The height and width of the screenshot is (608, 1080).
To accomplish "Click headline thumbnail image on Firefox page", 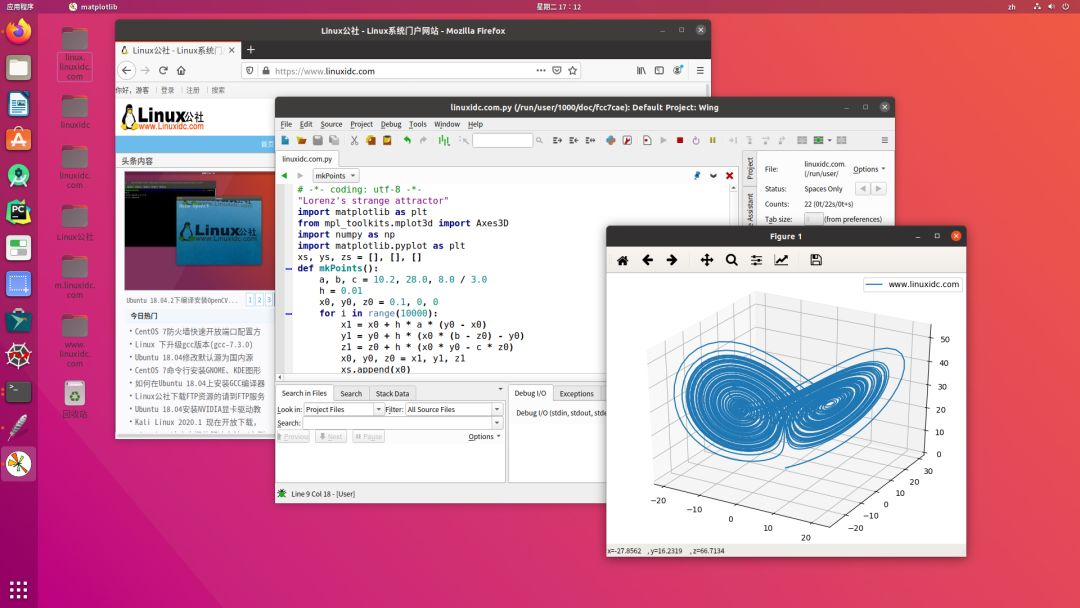I will tap(200, 231).
